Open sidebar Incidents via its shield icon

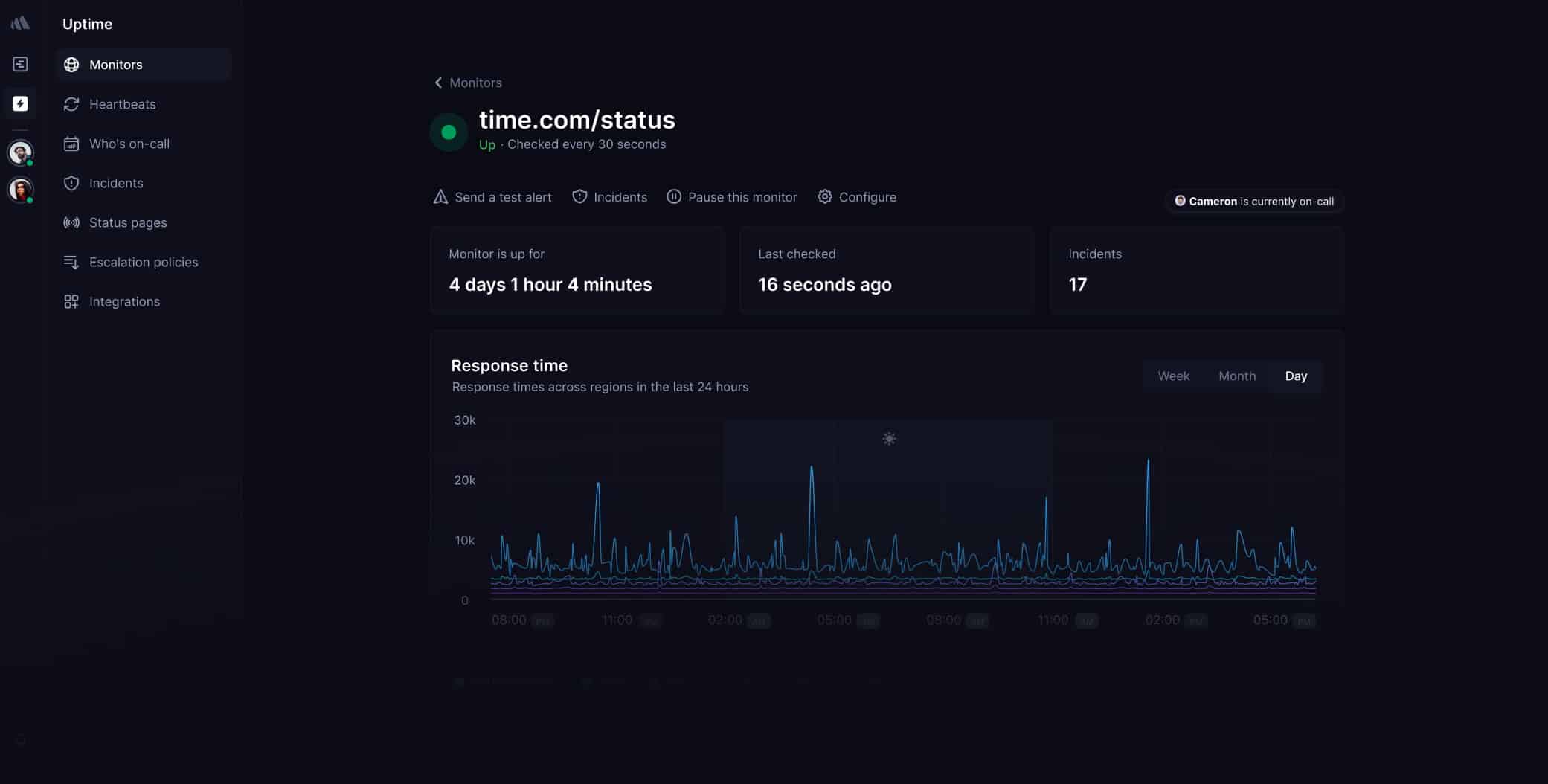coord(71,183)
